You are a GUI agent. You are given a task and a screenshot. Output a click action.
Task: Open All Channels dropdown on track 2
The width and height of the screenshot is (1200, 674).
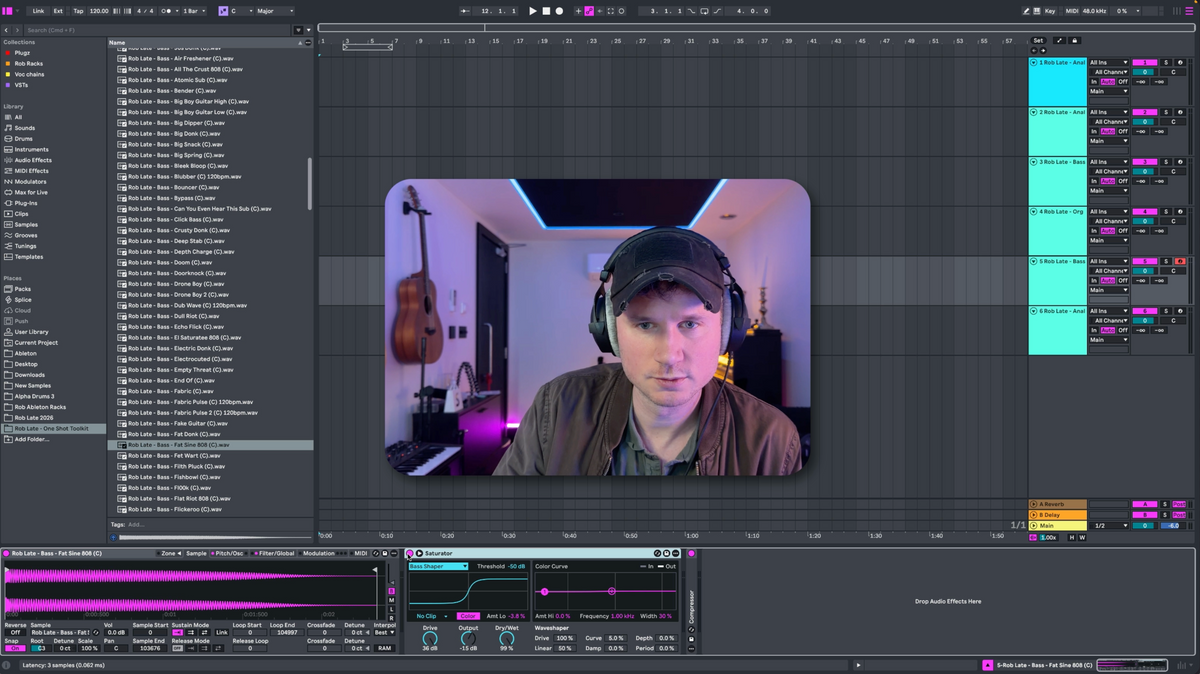[1108, 122]
